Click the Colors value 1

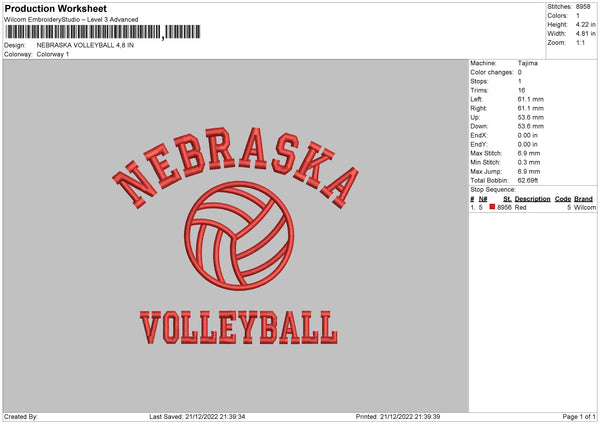(578, 16)
